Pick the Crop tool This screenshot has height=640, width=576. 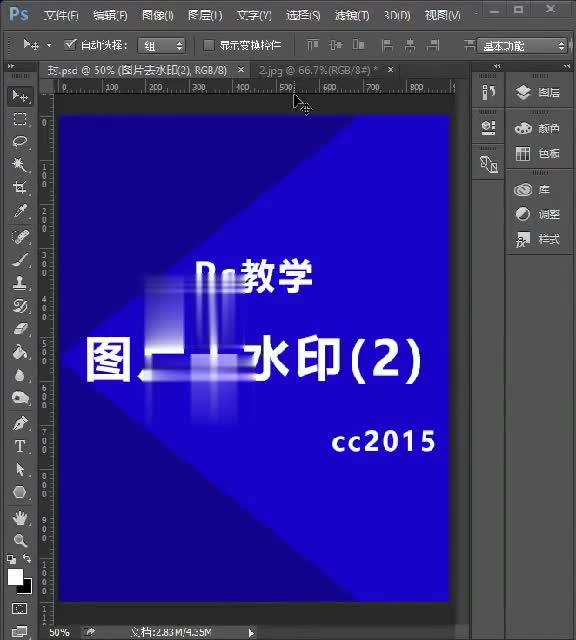(x=20, y=187)
